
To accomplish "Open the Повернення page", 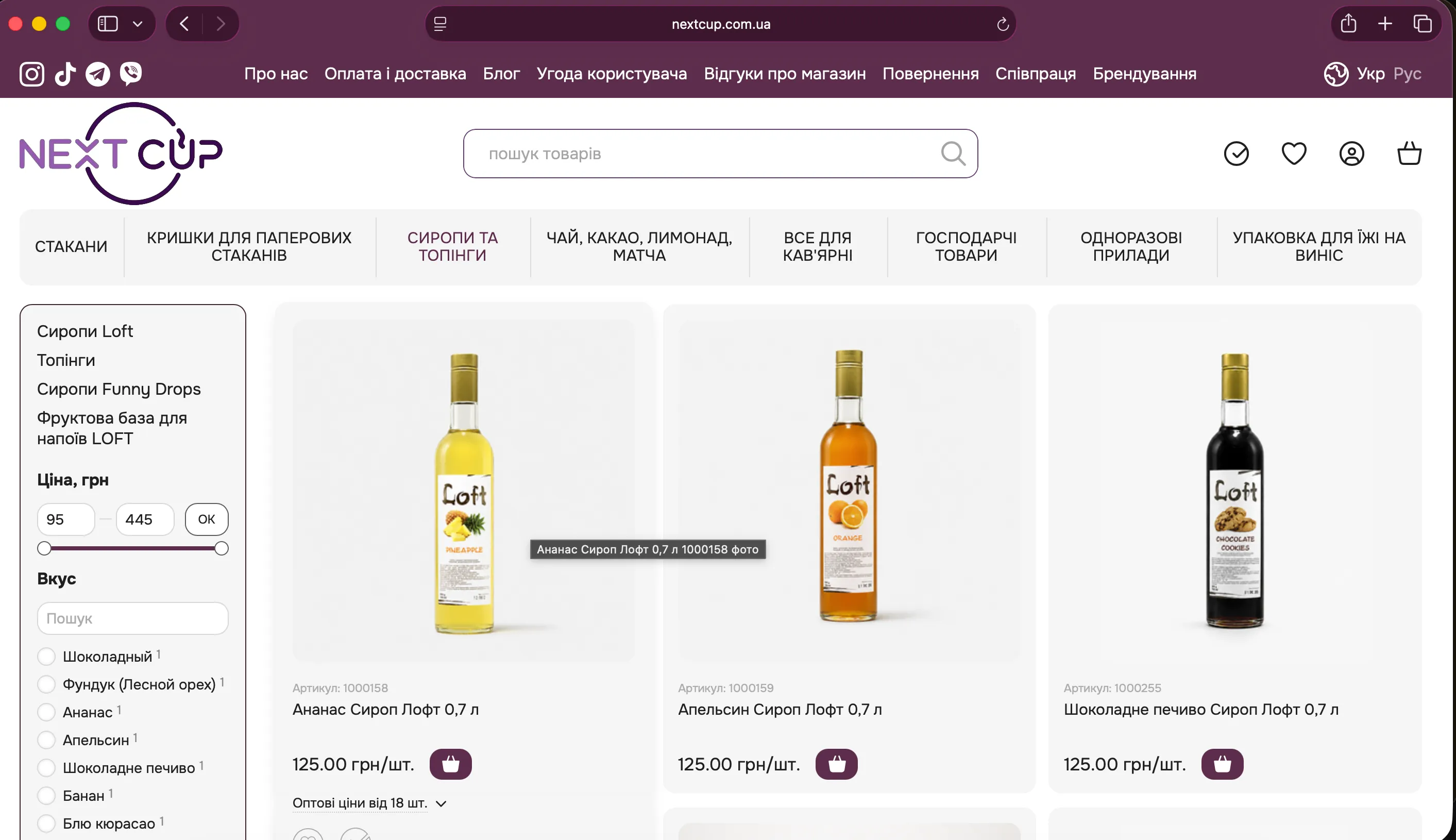I will (x=930, y=74).
